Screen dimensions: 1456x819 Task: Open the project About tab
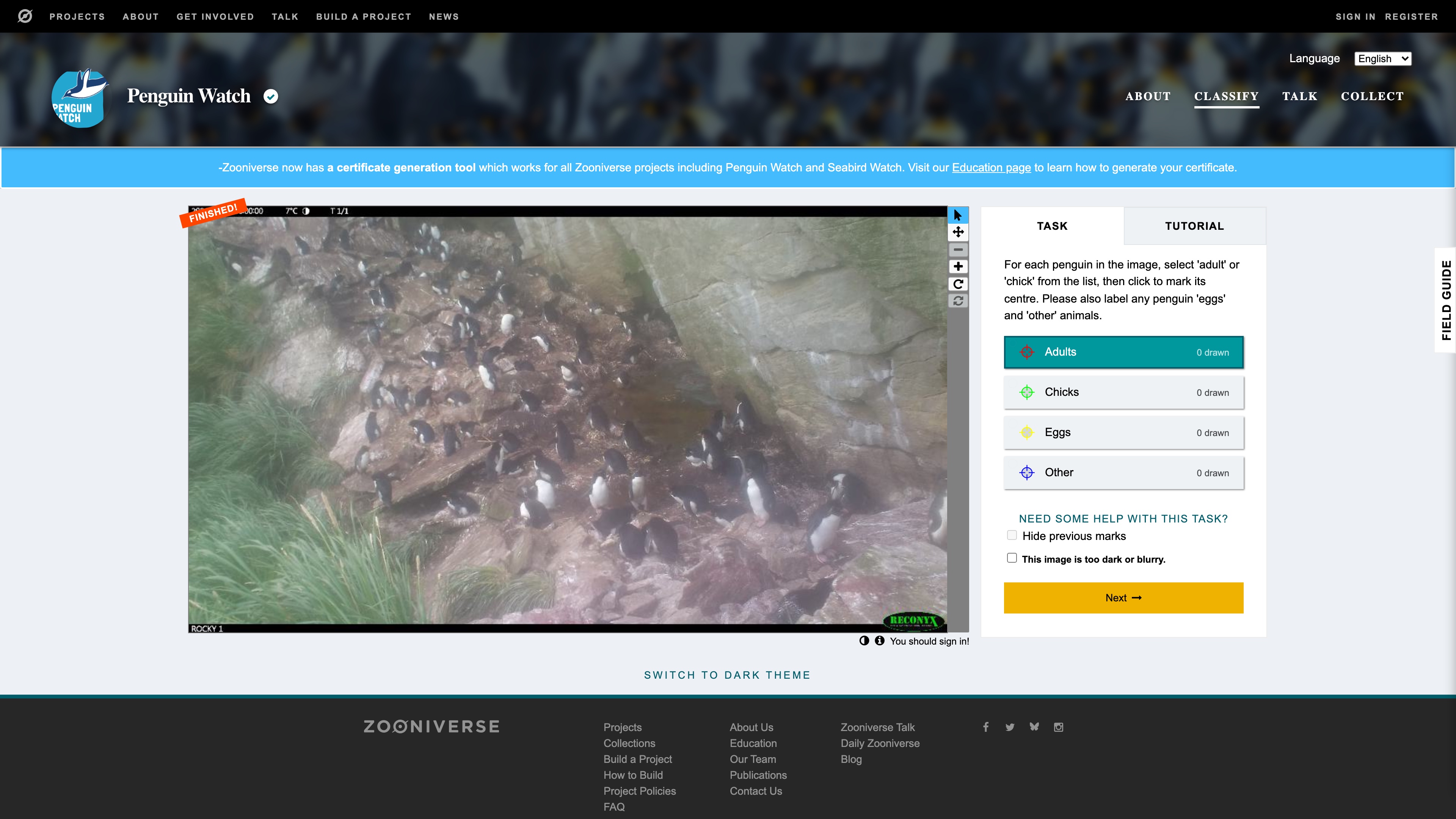pos(1148,97)
